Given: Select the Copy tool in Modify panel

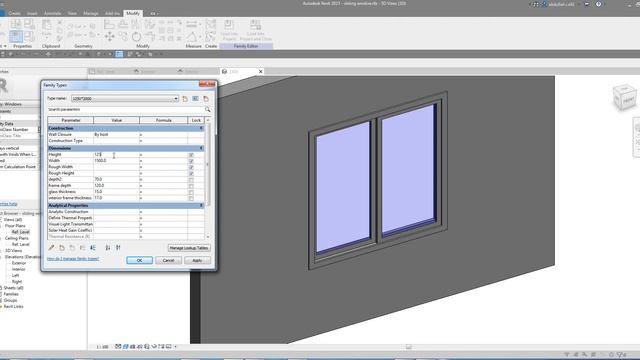Looking at the screenshot, I should click(x=123, y=37).
